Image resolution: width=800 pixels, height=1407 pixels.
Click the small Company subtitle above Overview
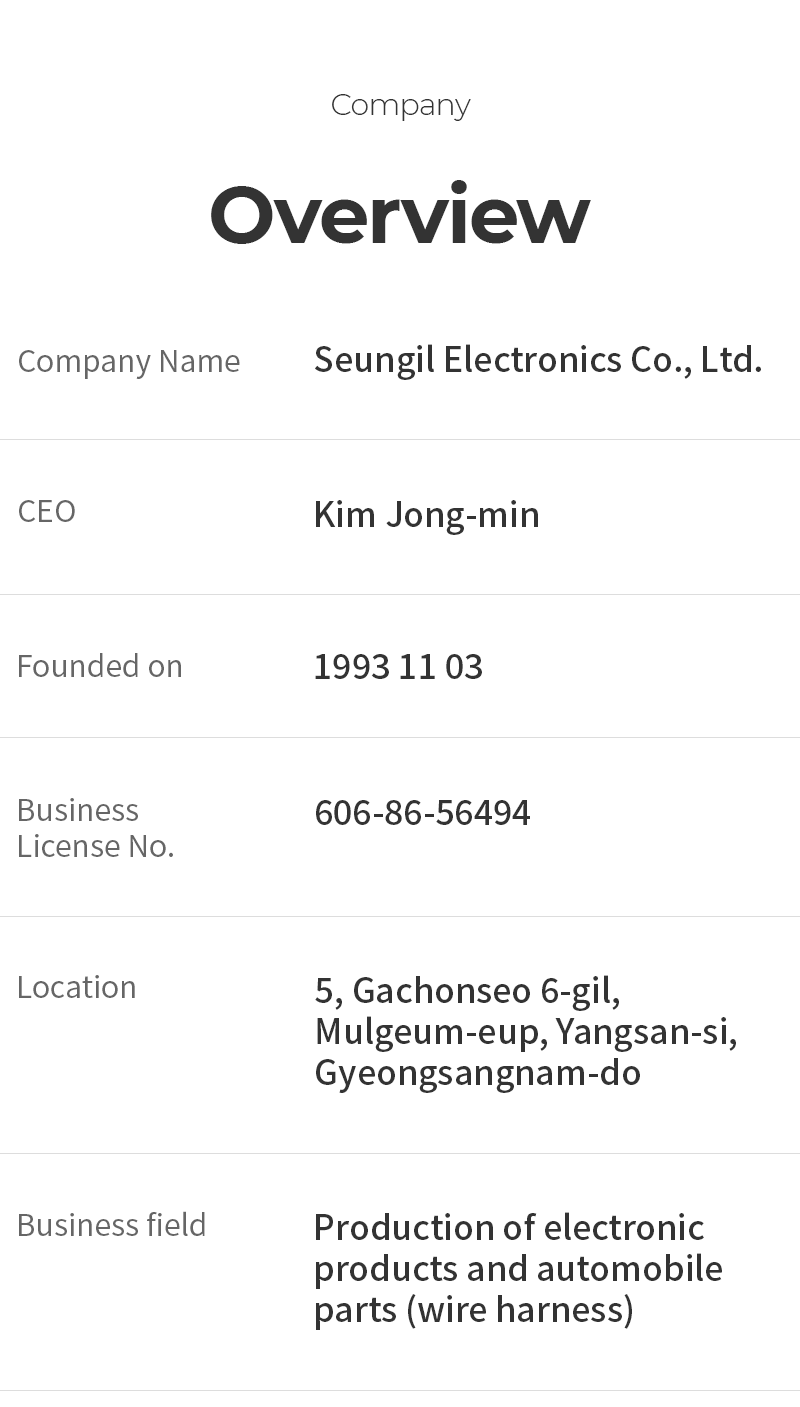point(400,105)
